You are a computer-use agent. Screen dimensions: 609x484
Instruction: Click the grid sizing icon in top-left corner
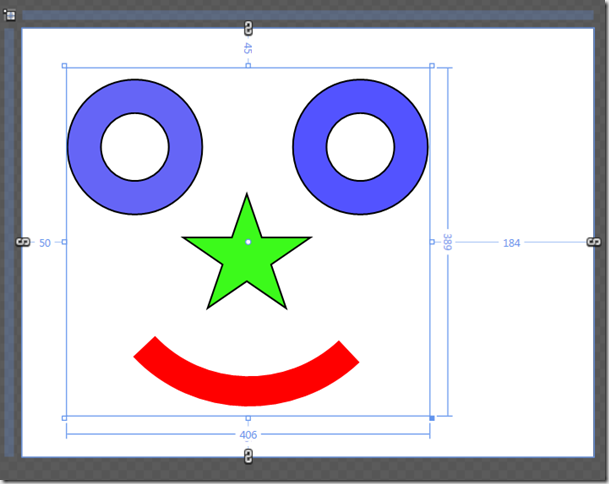pyautogui.click(x=9, y=15)
